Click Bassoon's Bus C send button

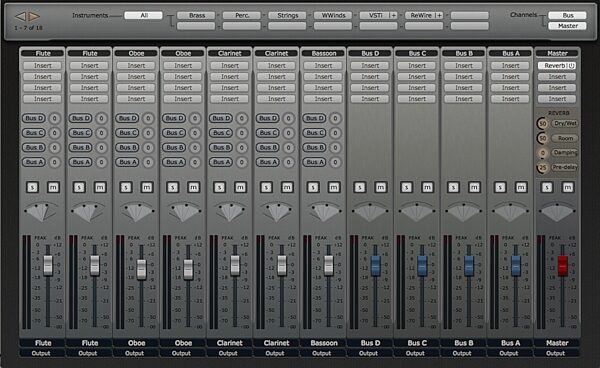pos(315,133)
